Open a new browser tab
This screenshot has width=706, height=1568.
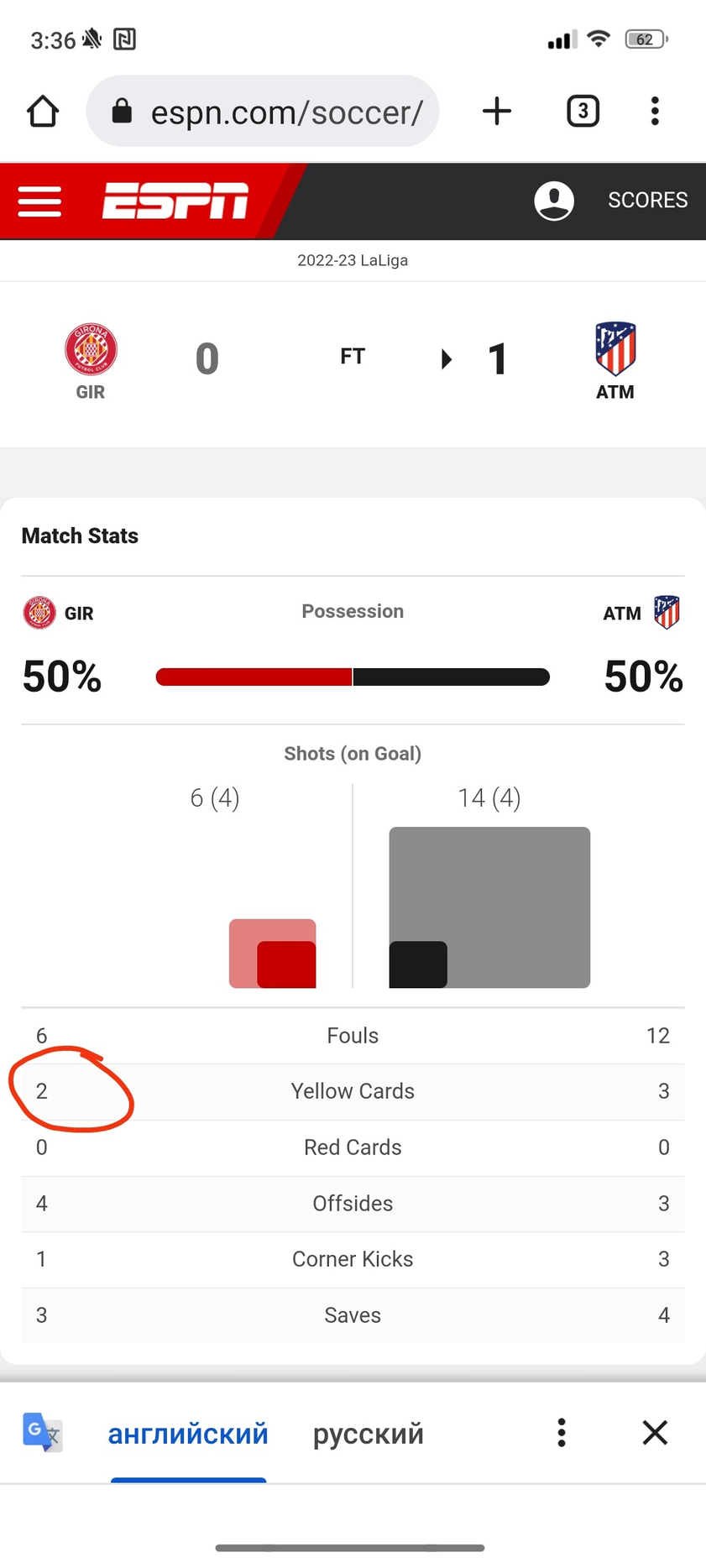click(x=497, y=111)
